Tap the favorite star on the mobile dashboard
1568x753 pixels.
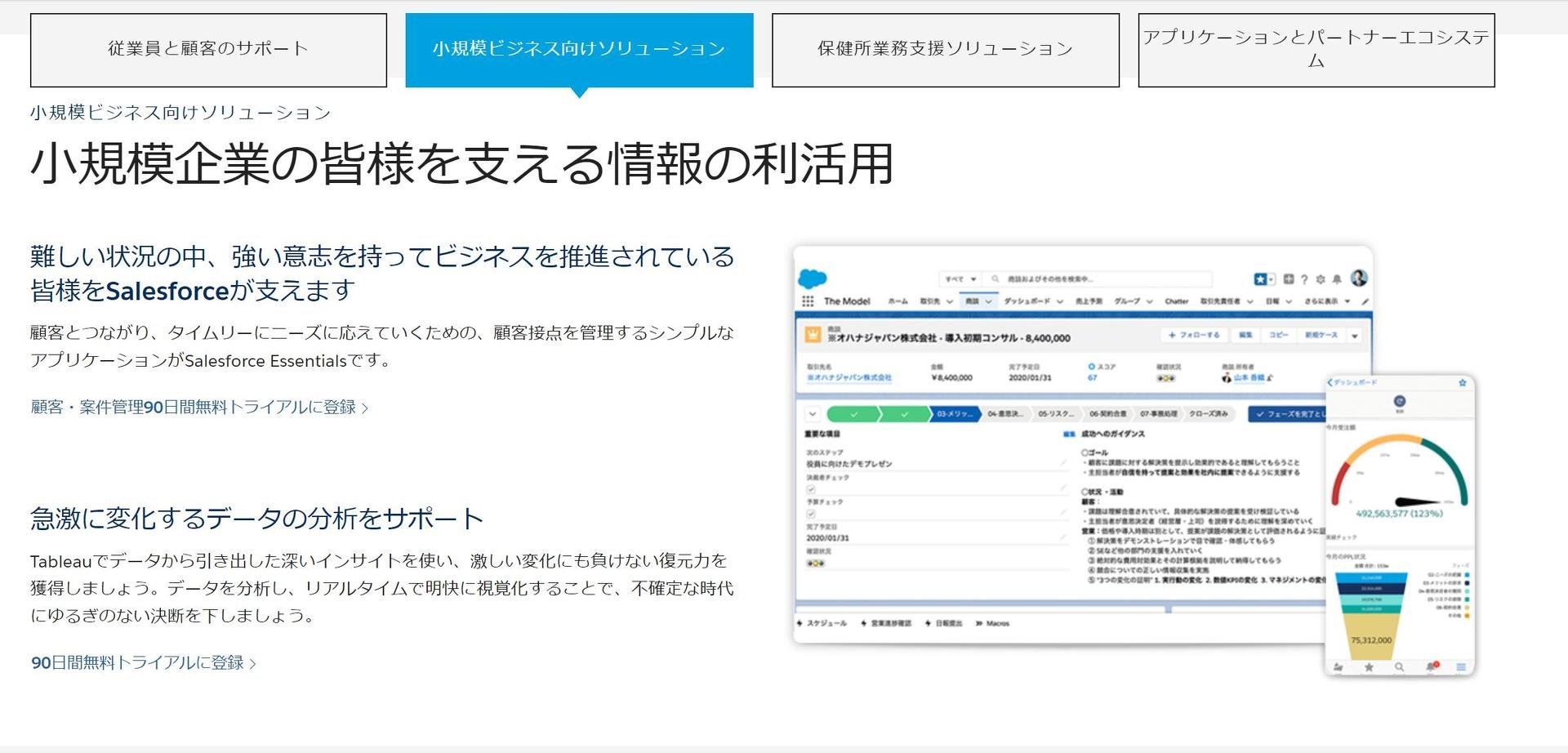(x=1463, y=382)
